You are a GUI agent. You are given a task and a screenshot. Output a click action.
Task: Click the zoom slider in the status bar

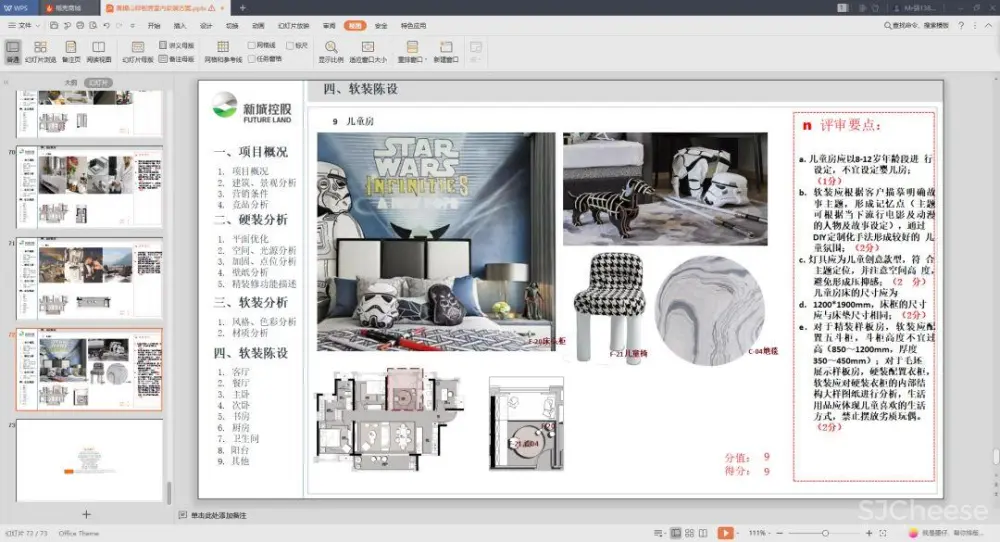tap(824, 533)
